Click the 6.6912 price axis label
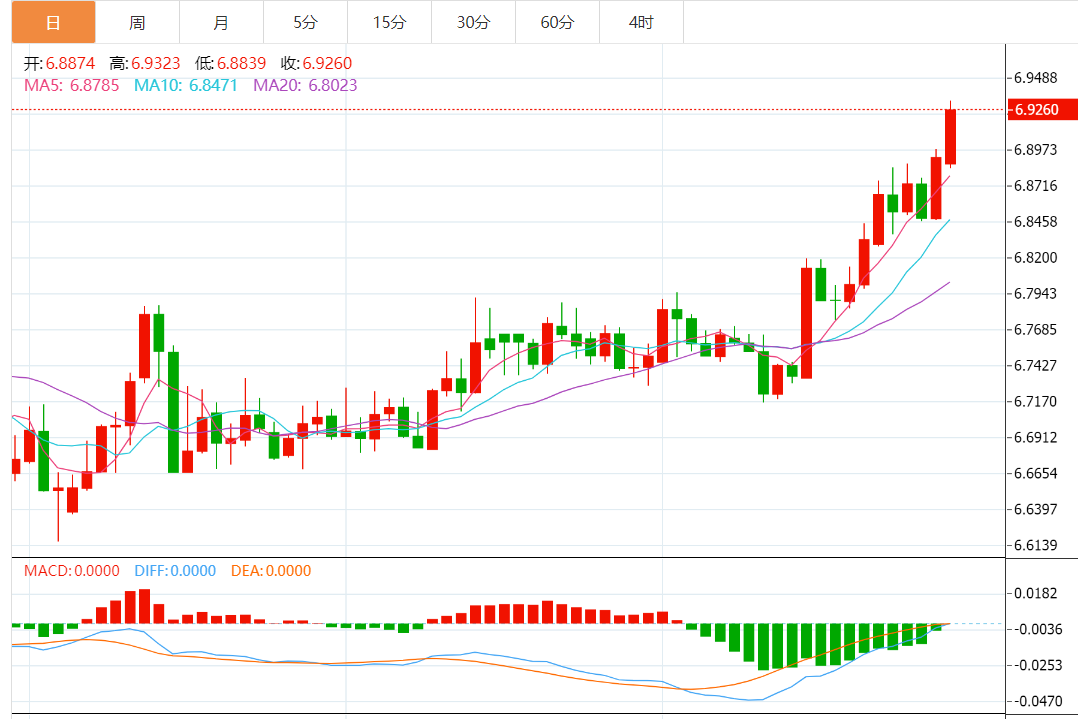Image resolution: width=1078 pixels, height=719 pixels. 1035,437
